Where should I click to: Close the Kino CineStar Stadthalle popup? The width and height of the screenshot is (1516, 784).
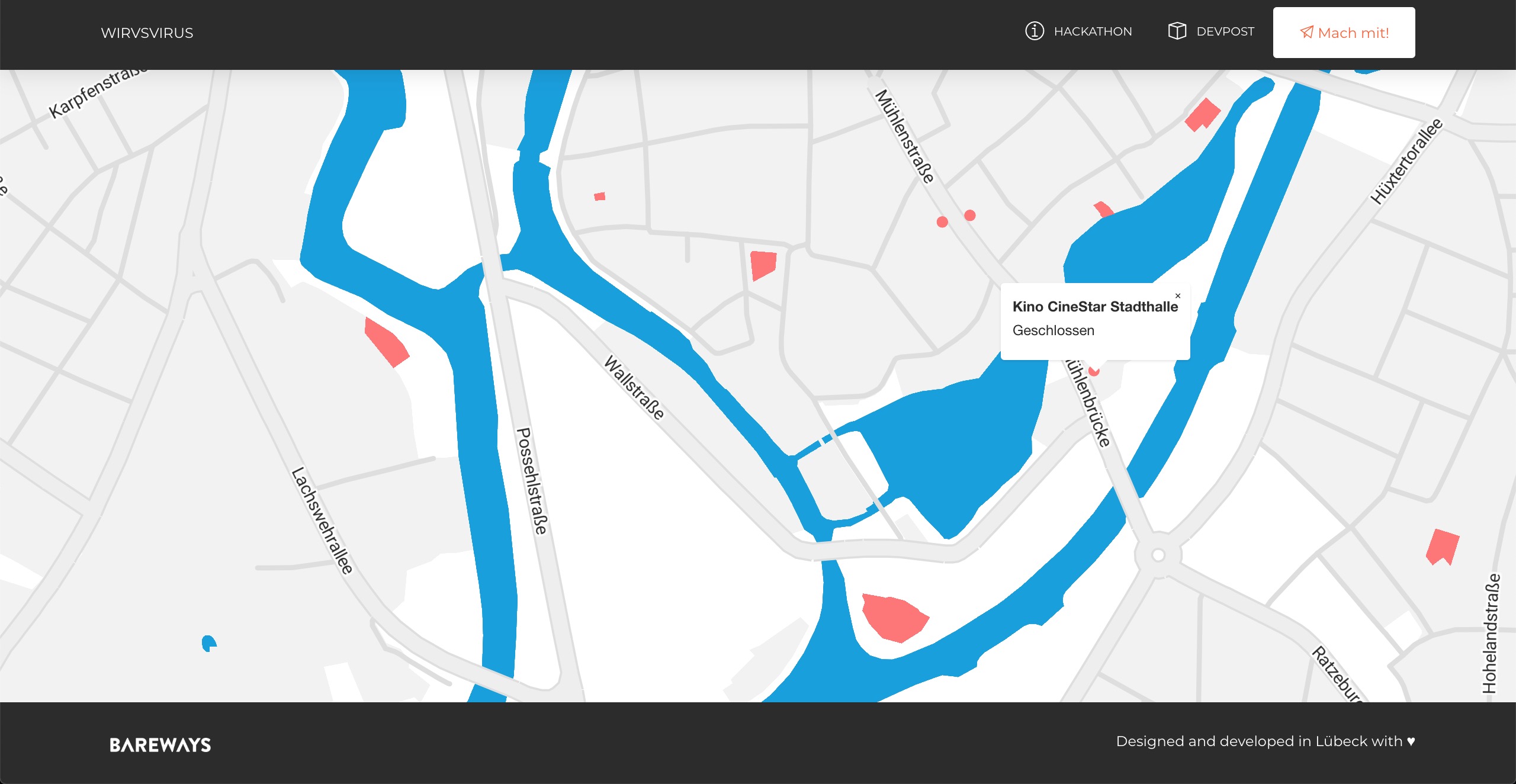[x=1177, y=295]
